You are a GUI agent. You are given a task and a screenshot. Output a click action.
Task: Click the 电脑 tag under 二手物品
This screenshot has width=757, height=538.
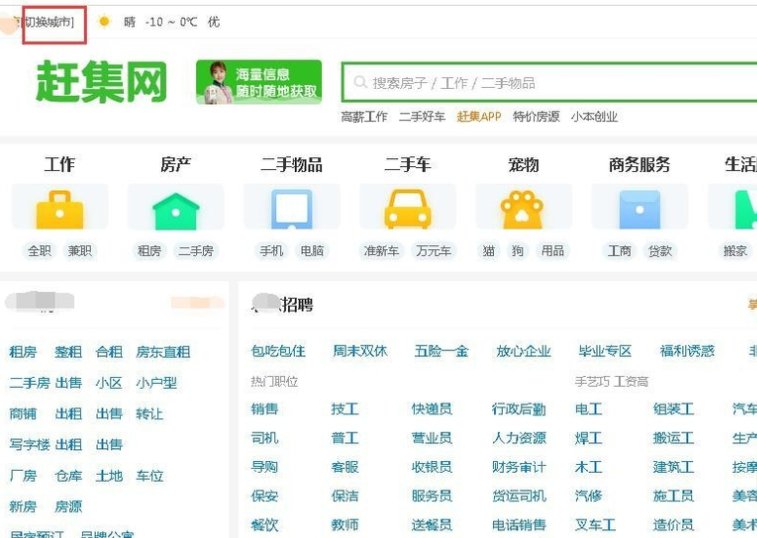312,251
